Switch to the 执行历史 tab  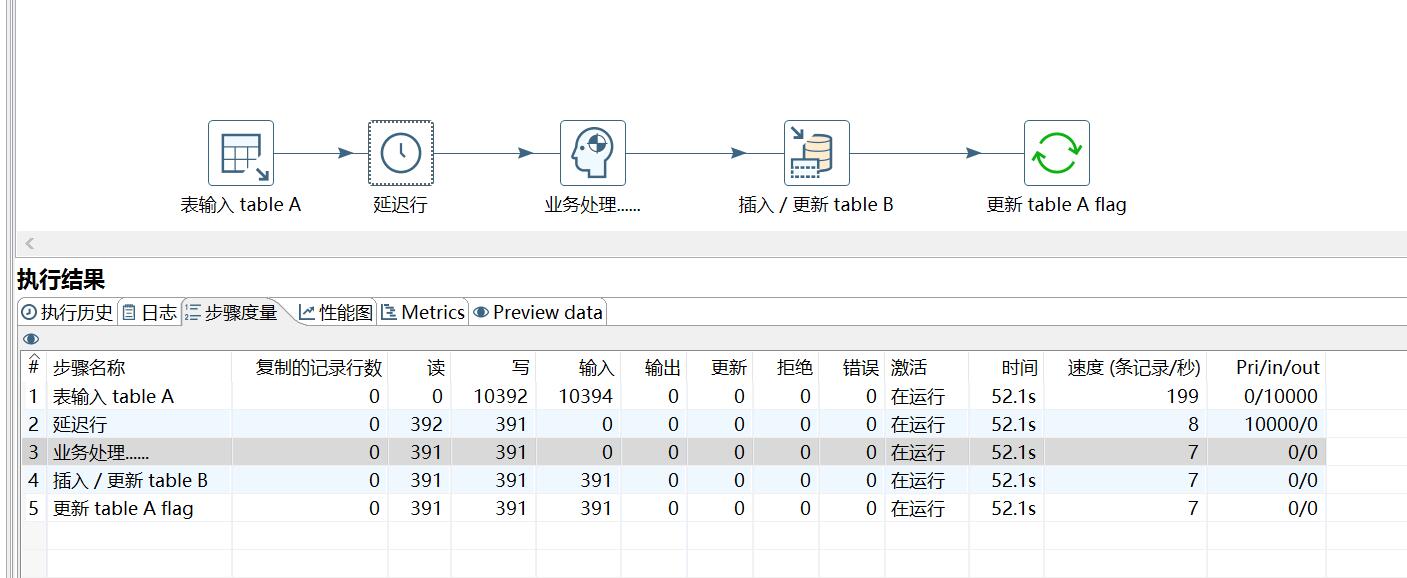pos(68,312)
